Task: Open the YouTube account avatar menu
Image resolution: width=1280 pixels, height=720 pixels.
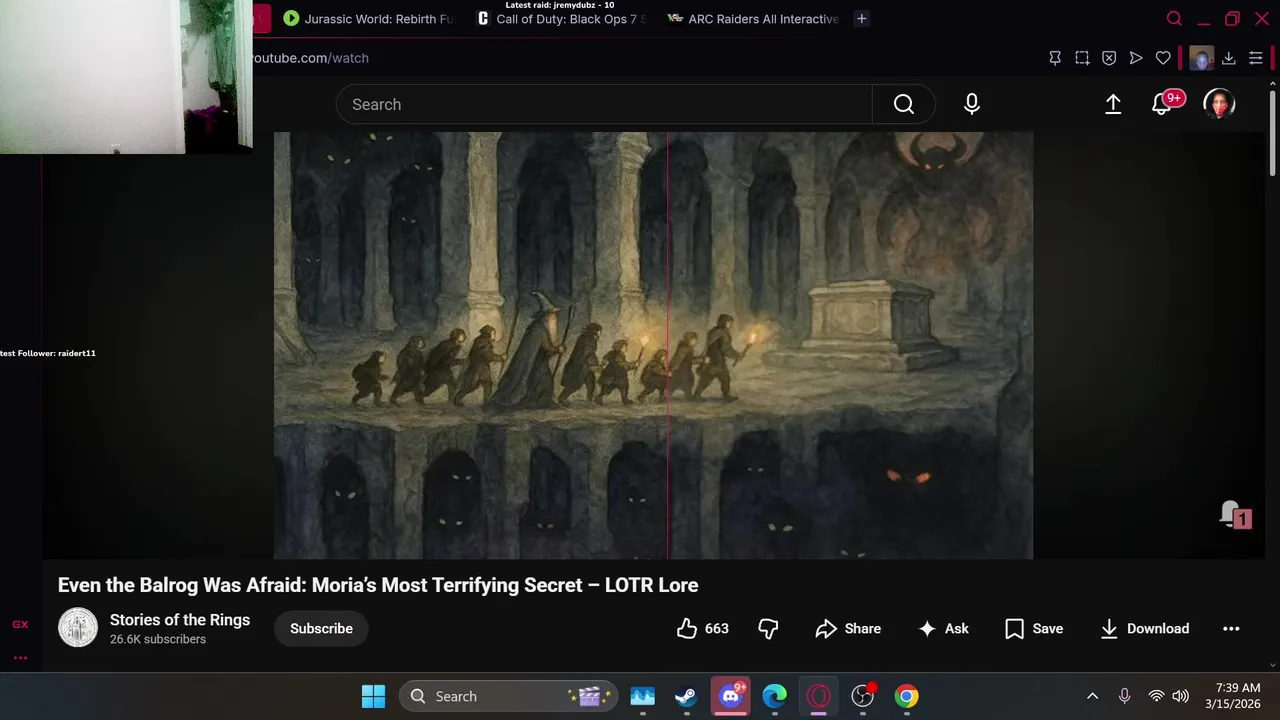Action: [1219, 104]
